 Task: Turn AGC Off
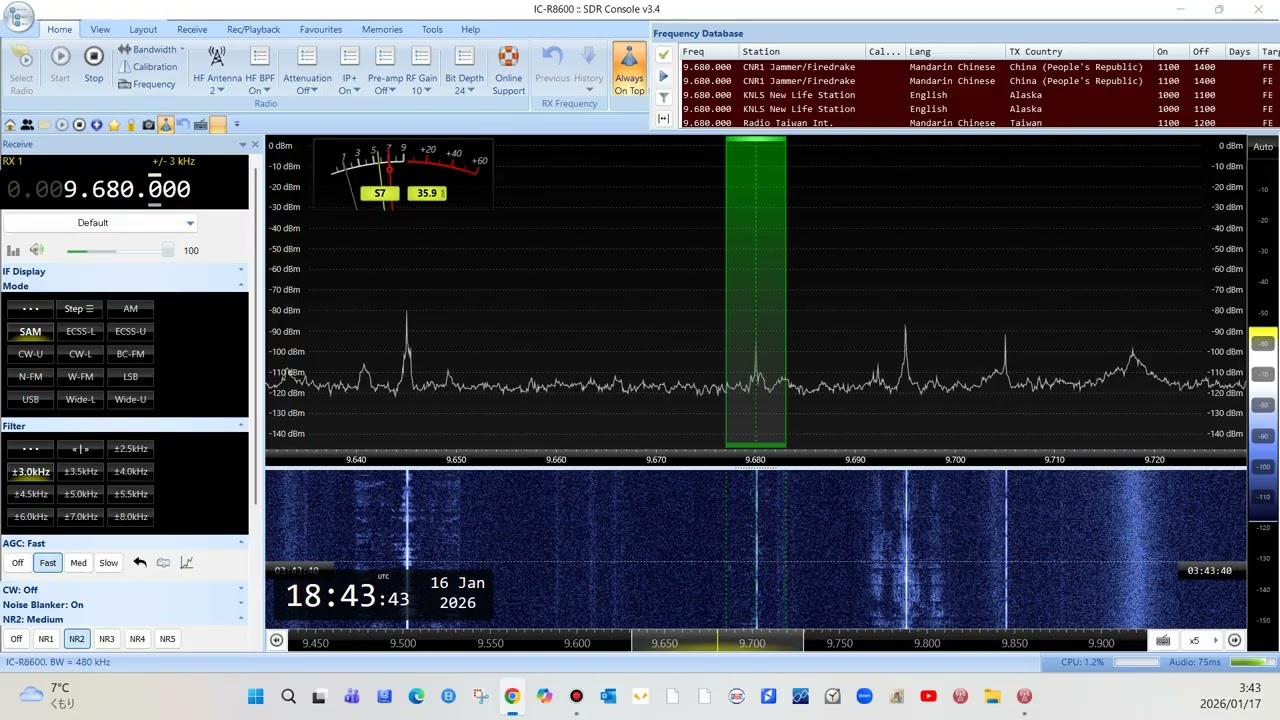(17, 563)
